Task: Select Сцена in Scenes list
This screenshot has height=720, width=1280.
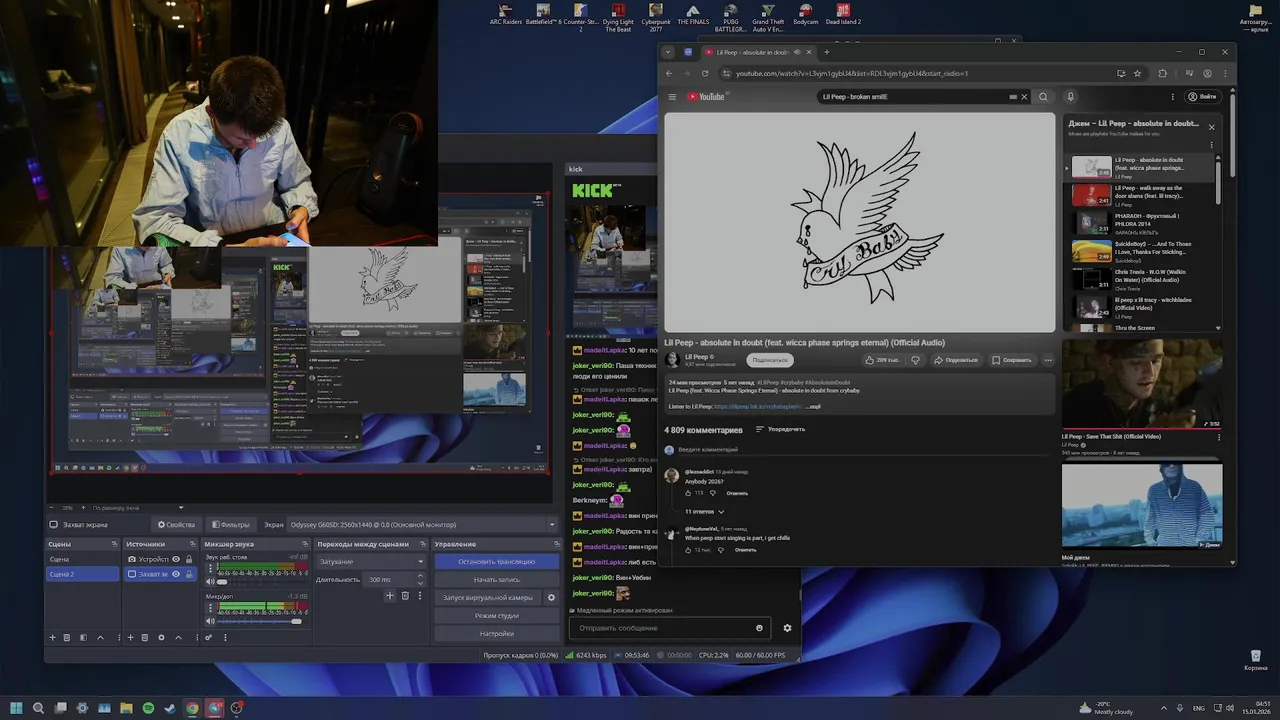Action: (x=82, y=559)
